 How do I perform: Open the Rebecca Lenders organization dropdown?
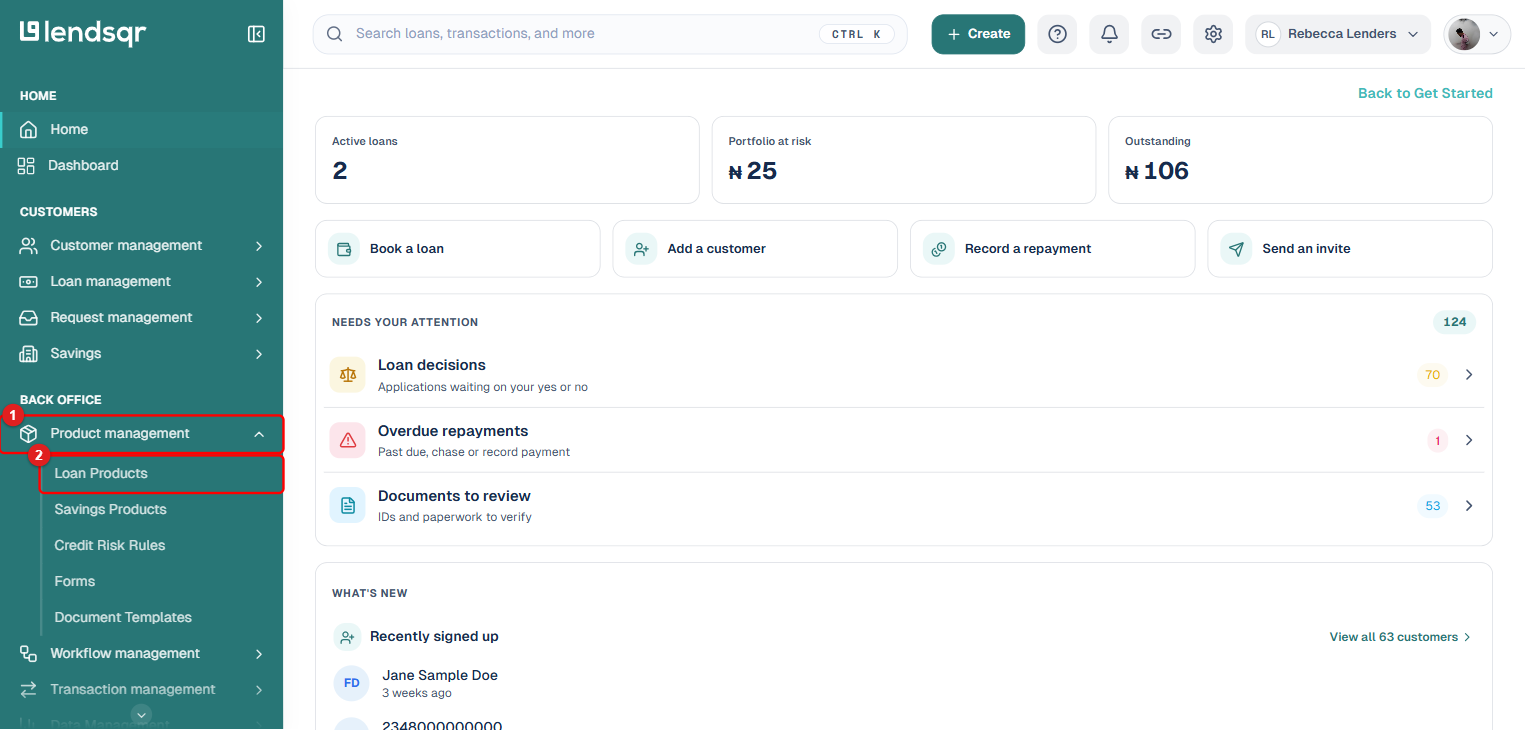click(x=1338, y=34)
